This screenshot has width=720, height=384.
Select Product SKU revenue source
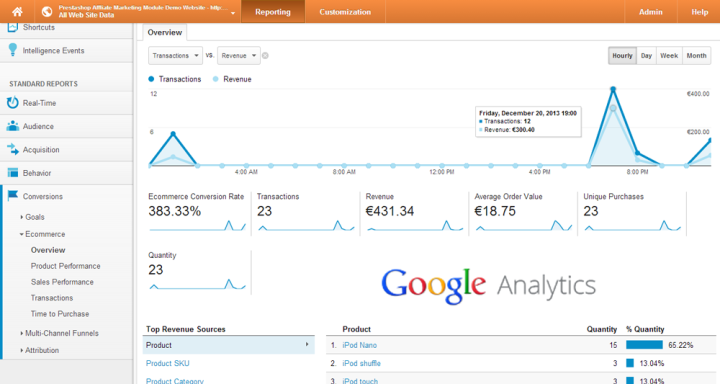click(168, 363)
